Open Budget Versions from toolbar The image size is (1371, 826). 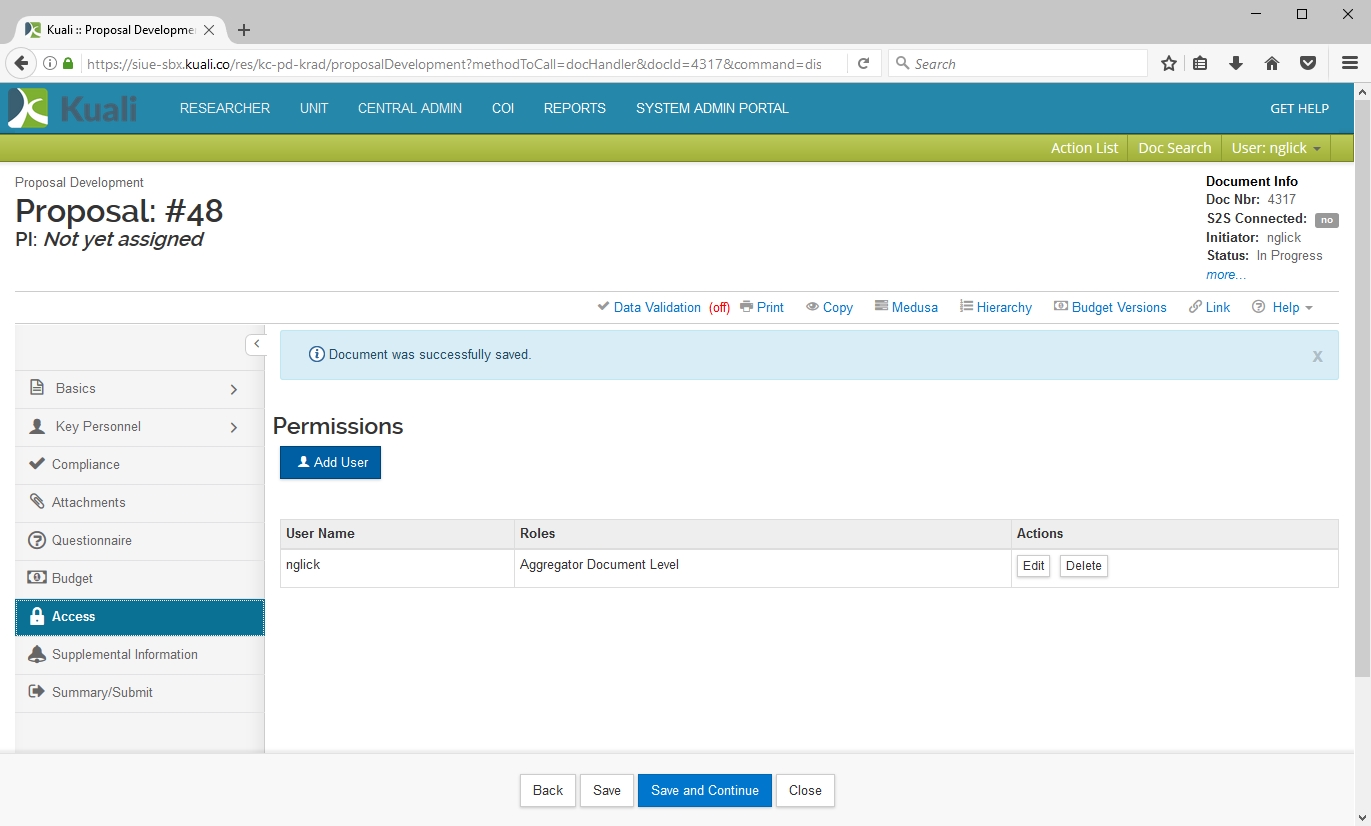pyautogui.click(x=1110, y=307)
